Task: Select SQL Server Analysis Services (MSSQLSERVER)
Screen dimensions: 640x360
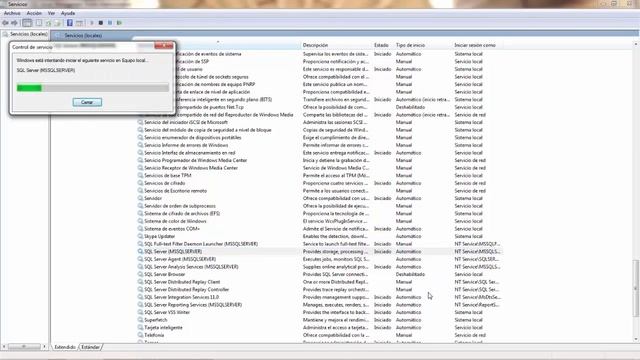Action: click(x=191, y=267)
